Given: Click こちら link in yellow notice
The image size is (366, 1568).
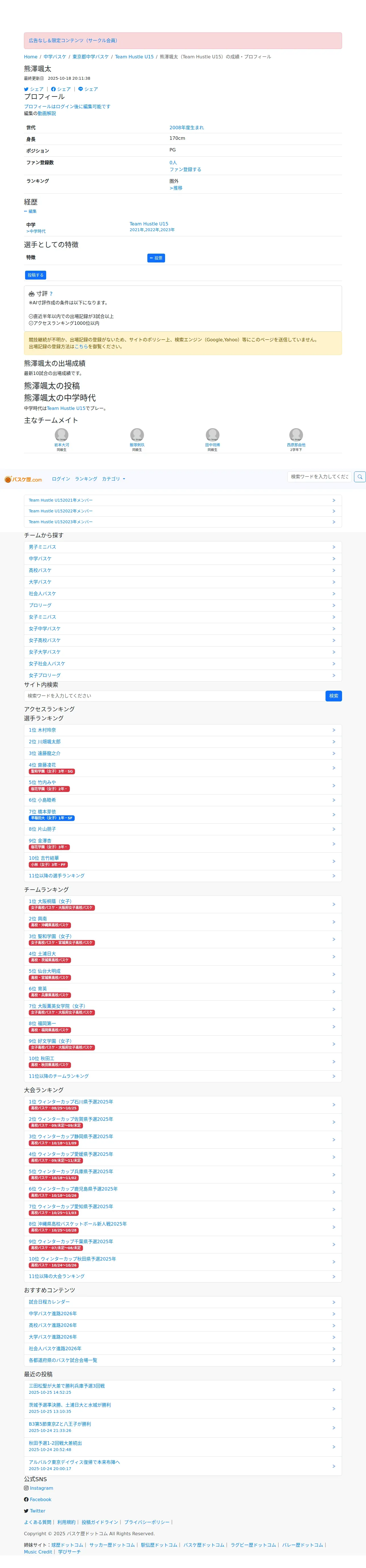Looking at the screenshot, I should [81, 347].
